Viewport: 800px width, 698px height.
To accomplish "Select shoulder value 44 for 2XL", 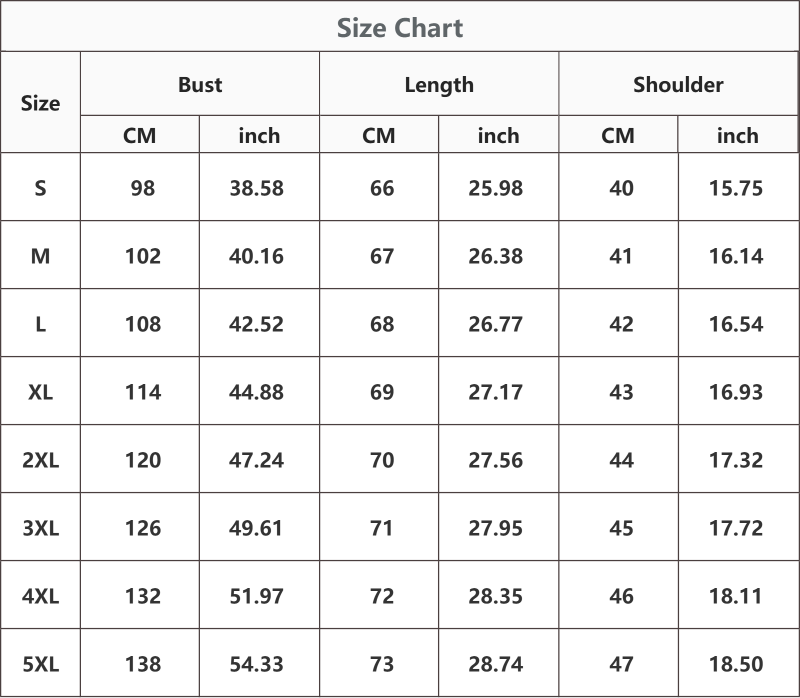I will (x=621, y=460).
